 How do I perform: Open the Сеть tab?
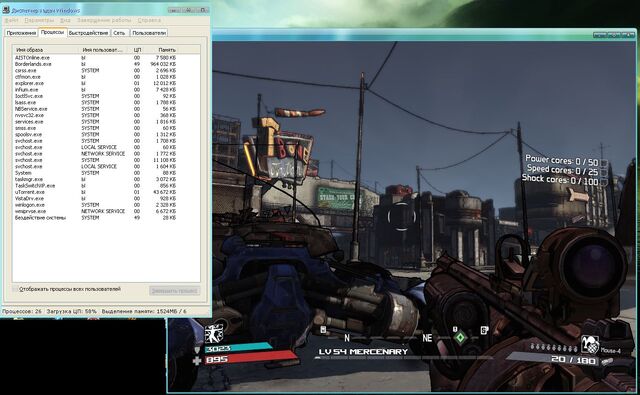coord(119,33)
